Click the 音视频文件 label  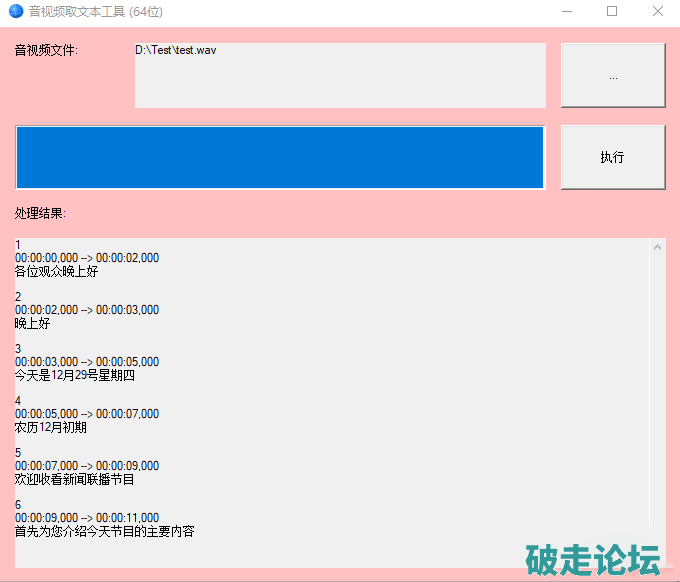click(46, 50)
